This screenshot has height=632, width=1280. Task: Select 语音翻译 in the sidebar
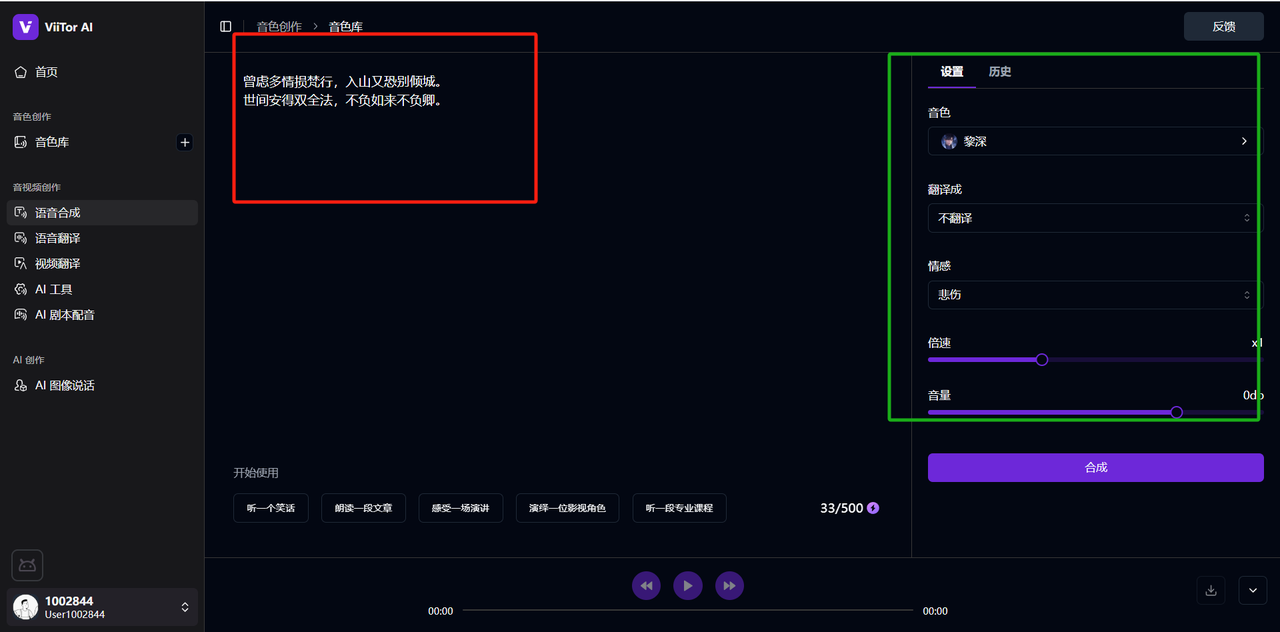click(x=58, y=238)
